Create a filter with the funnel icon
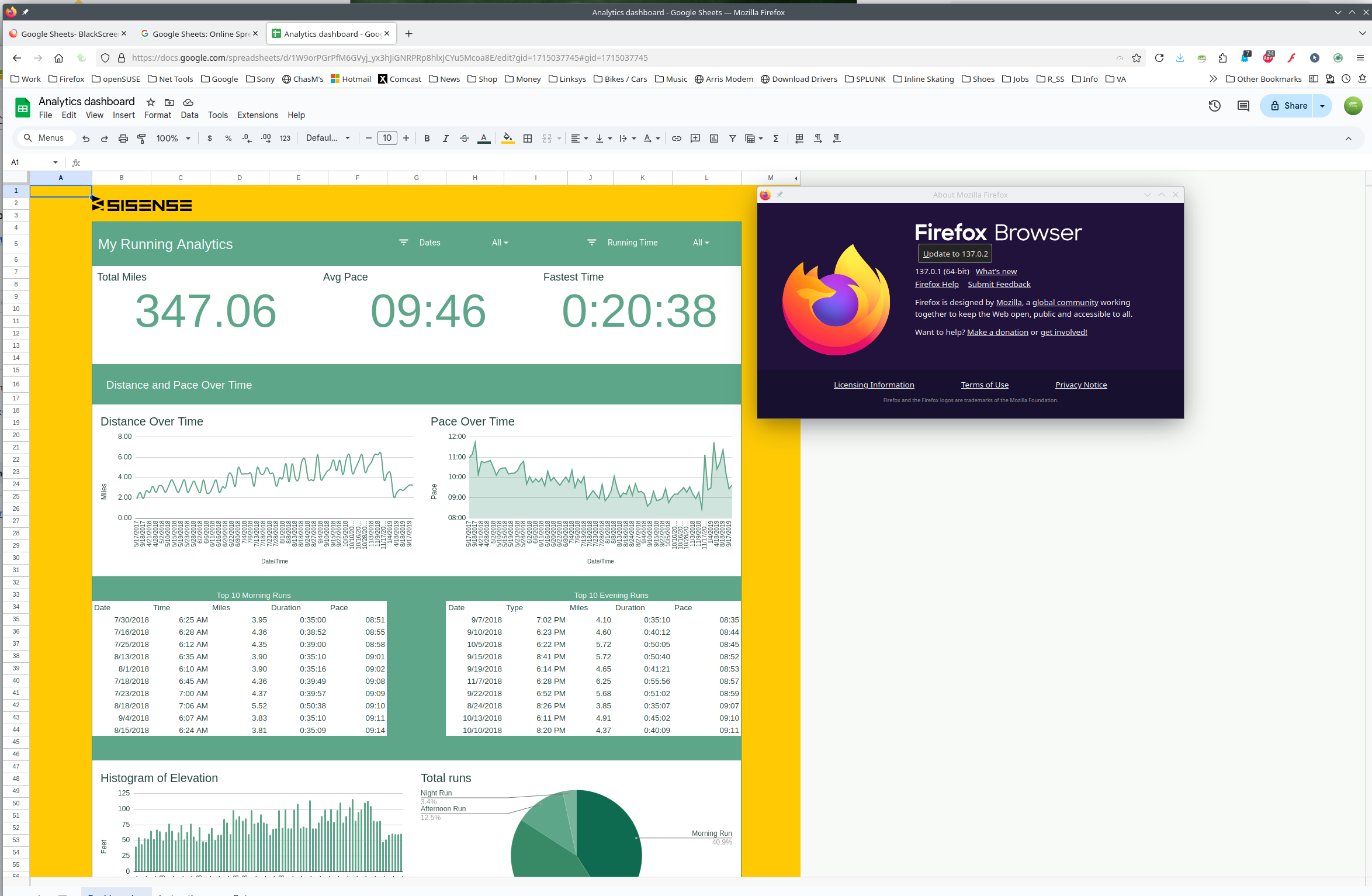This screenshot has height=896, width=1372. [733, 139]
